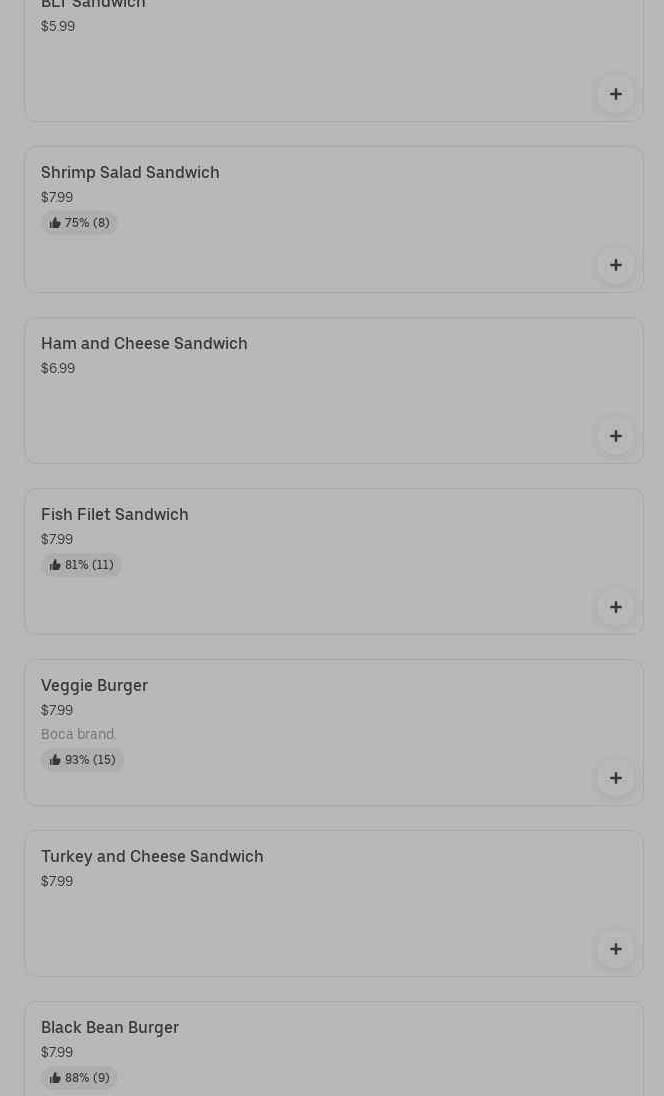The width and height of the screenshot is (664, 1096).
Task: Add Turkey and Cheese Sandwich via plus
Action: click(615, 949)
